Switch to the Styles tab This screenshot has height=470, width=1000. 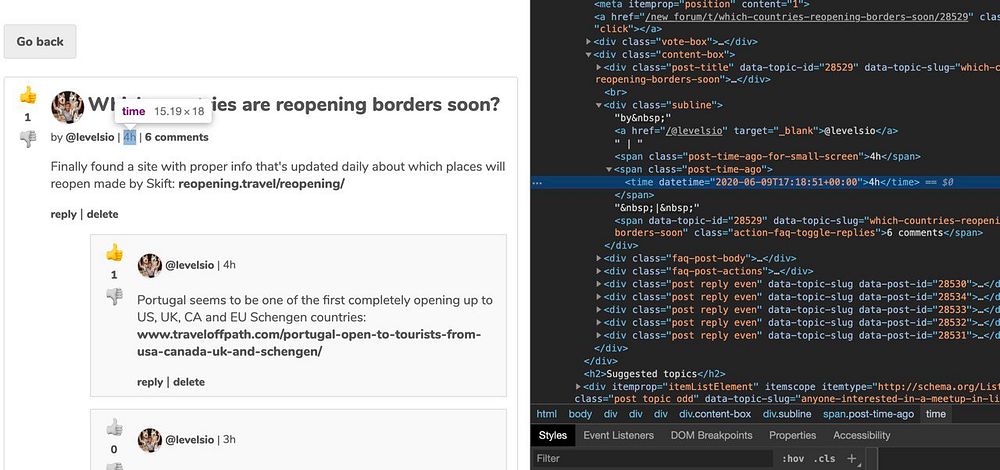552,436
